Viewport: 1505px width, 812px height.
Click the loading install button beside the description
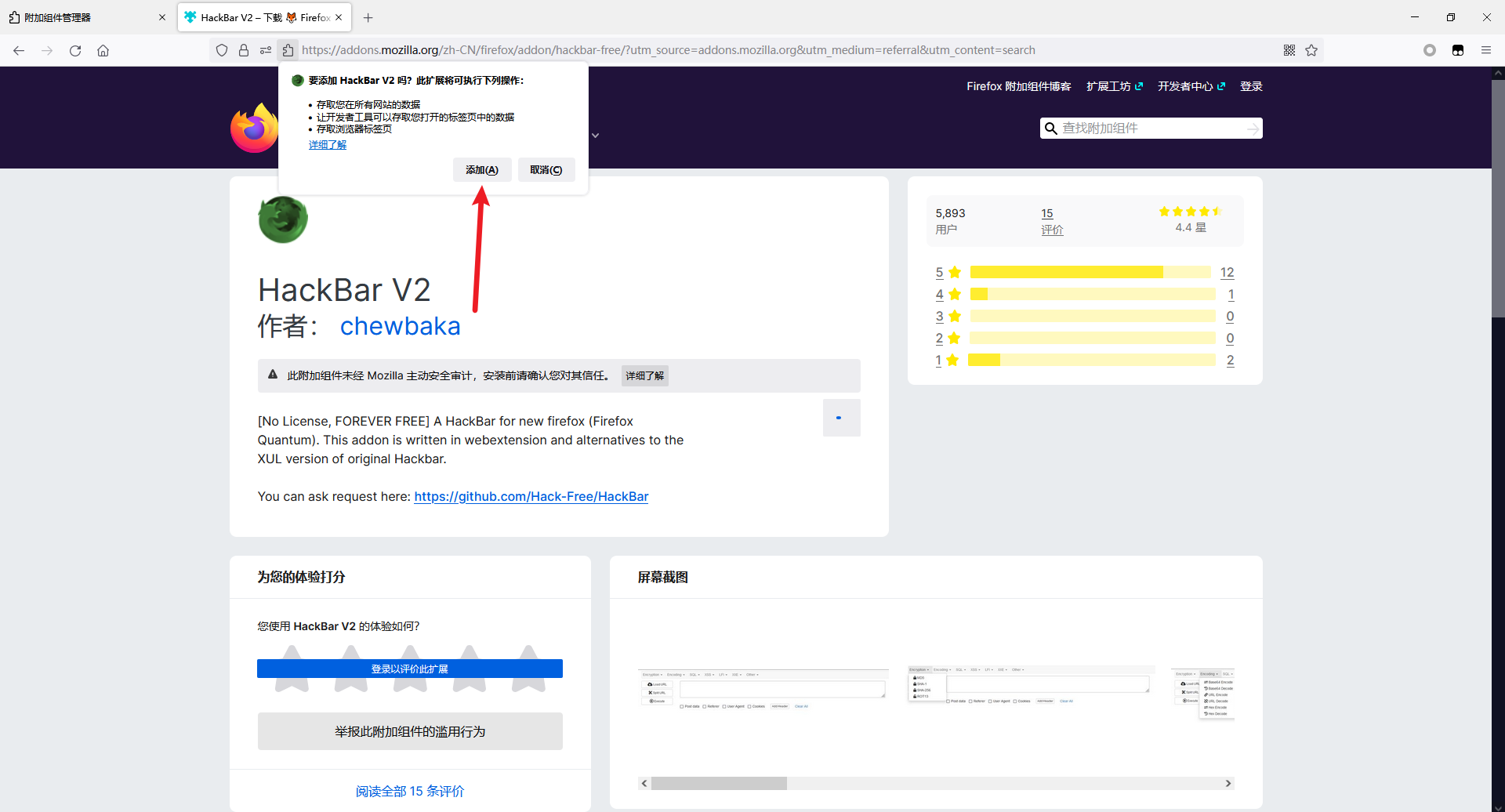pyautogui.click(x=841, y=418)
